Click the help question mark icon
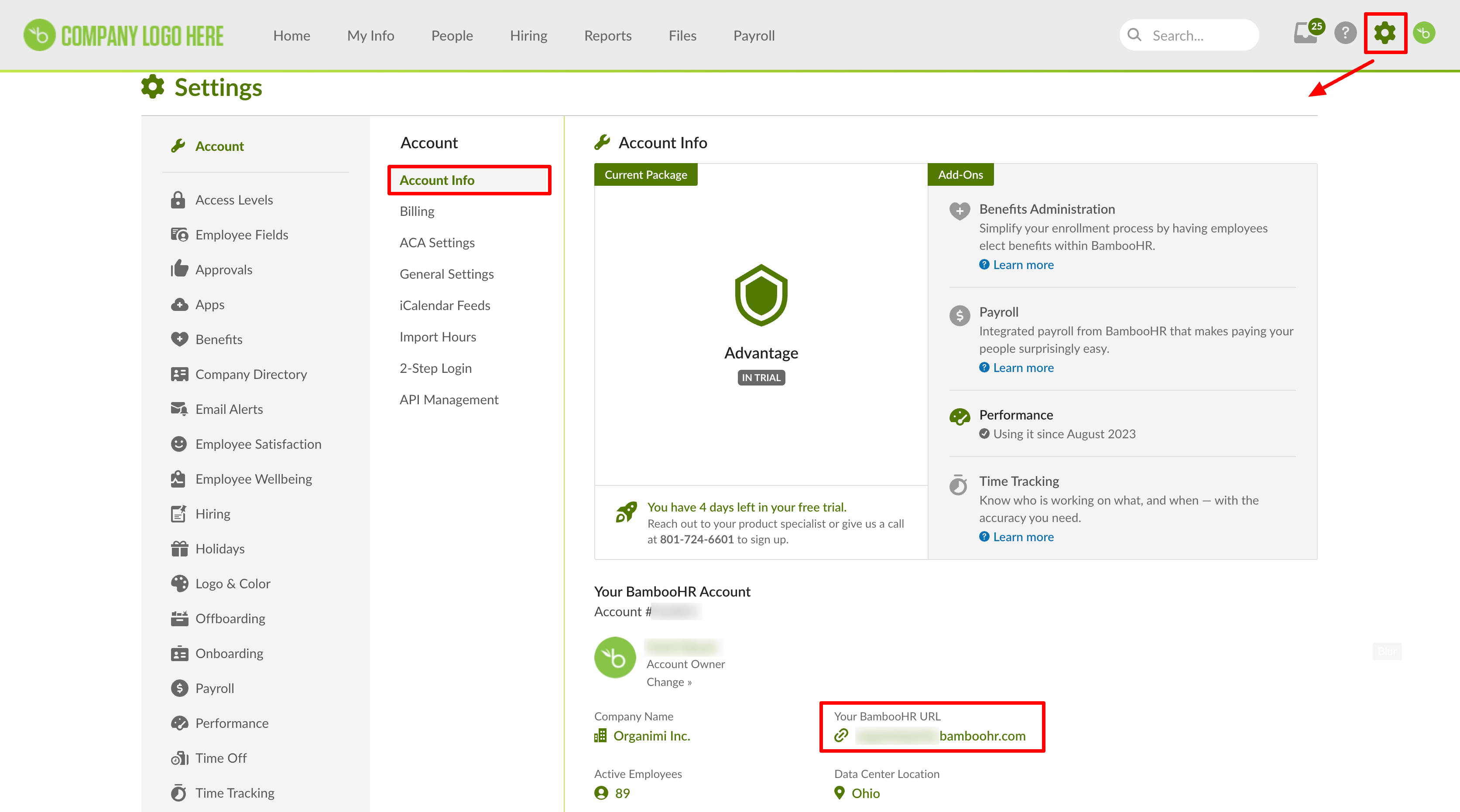Viewport: 1460px width, 812px height. 1345,33
